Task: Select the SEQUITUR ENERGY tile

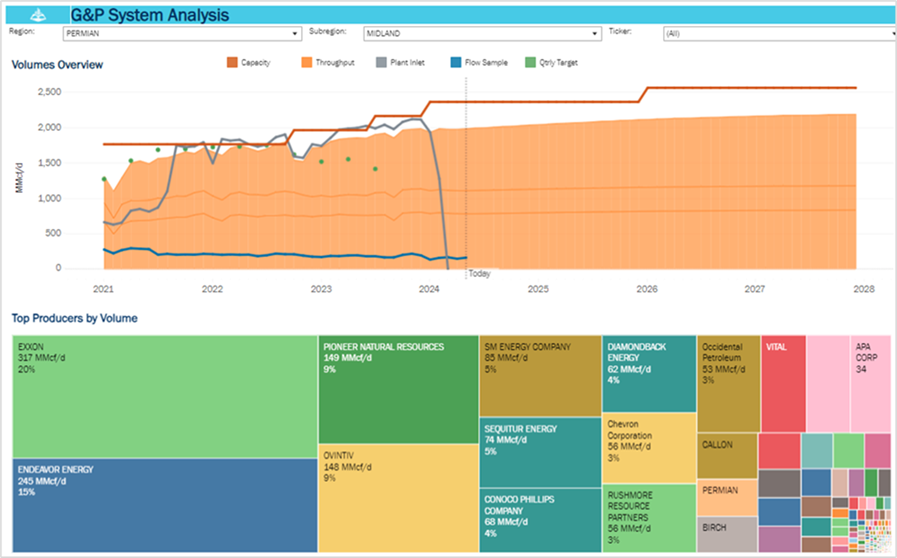Action: point(540,452)
